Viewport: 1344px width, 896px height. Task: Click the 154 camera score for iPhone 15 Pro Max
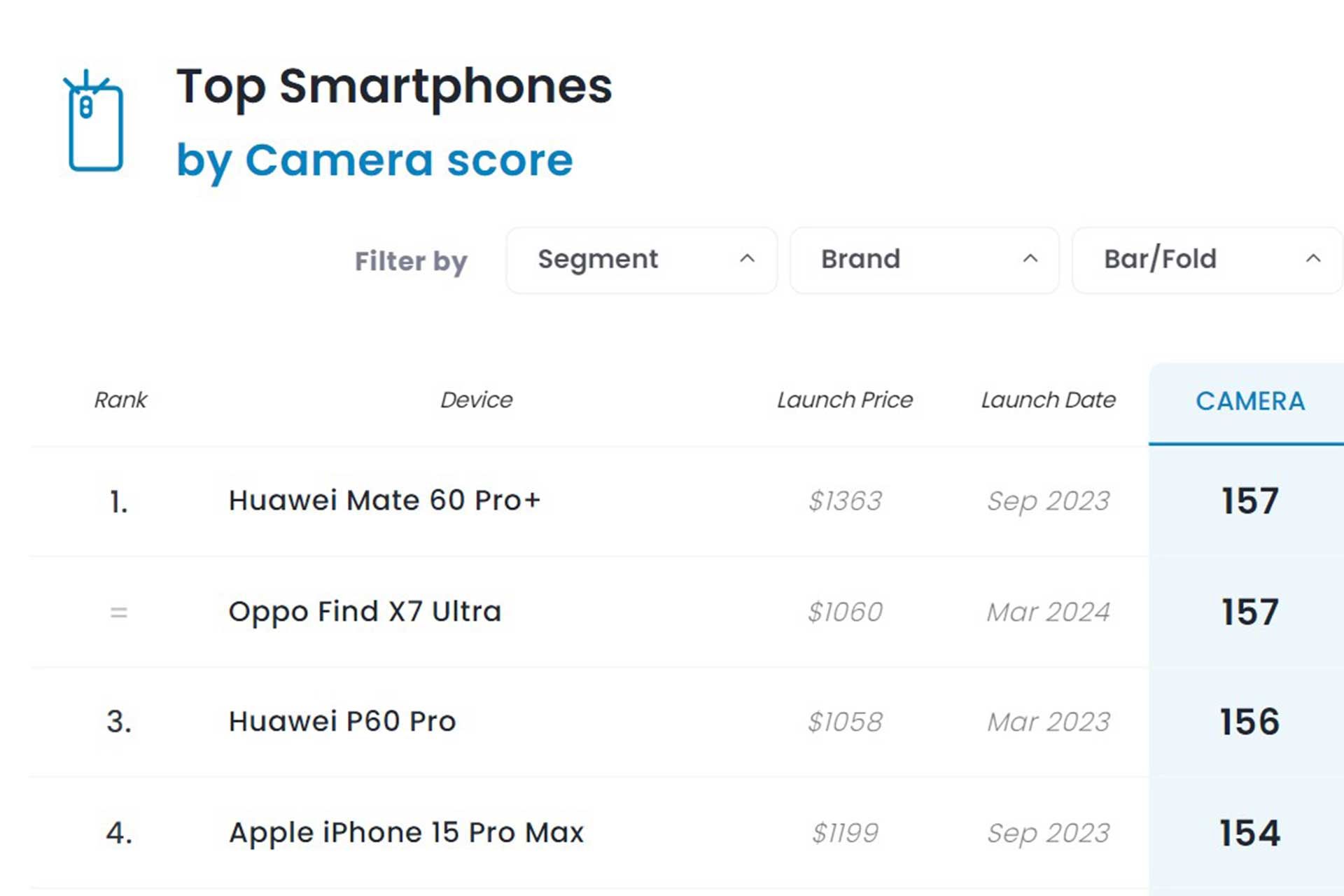pos(1249,833)
